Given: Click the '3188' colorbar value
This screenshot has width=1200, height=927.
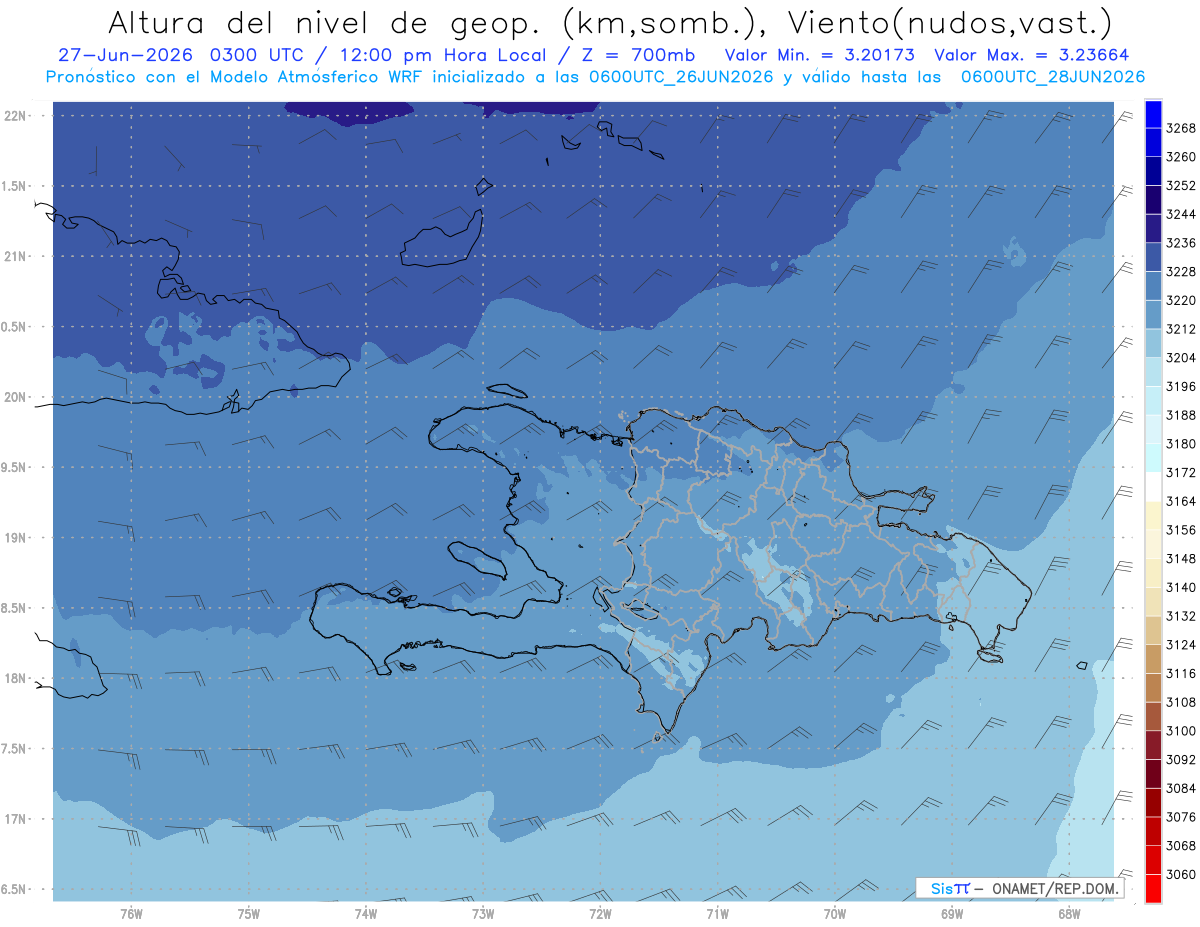Looking at the screenshot, I should click(x=1181, y=415).
